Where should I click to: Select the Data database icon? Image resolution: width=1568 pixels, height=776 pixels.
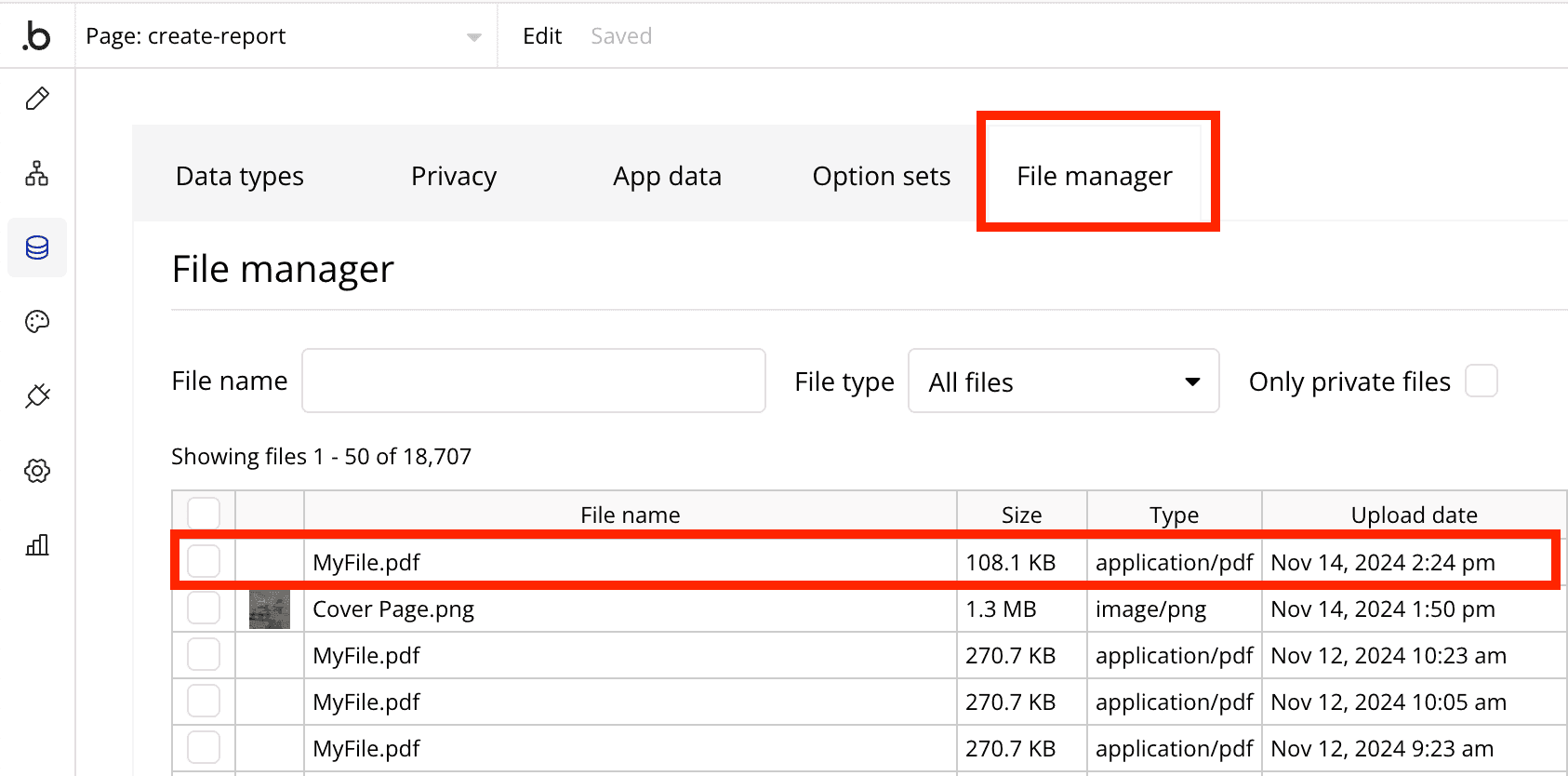click(x=37, y=248)
